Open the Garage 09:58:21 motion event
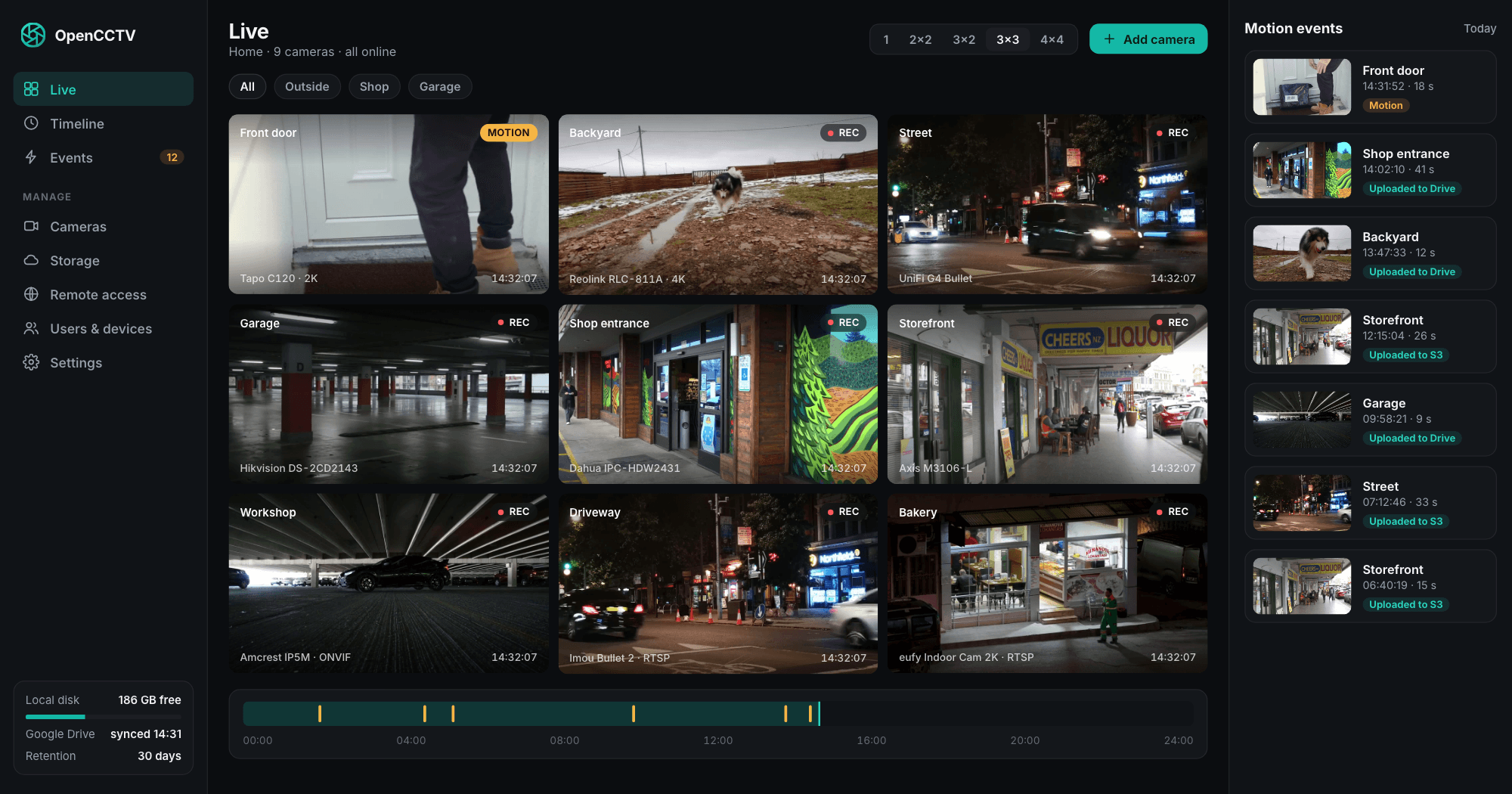The width and height of the screenshot is (1512, 794). coord(1371,420)
